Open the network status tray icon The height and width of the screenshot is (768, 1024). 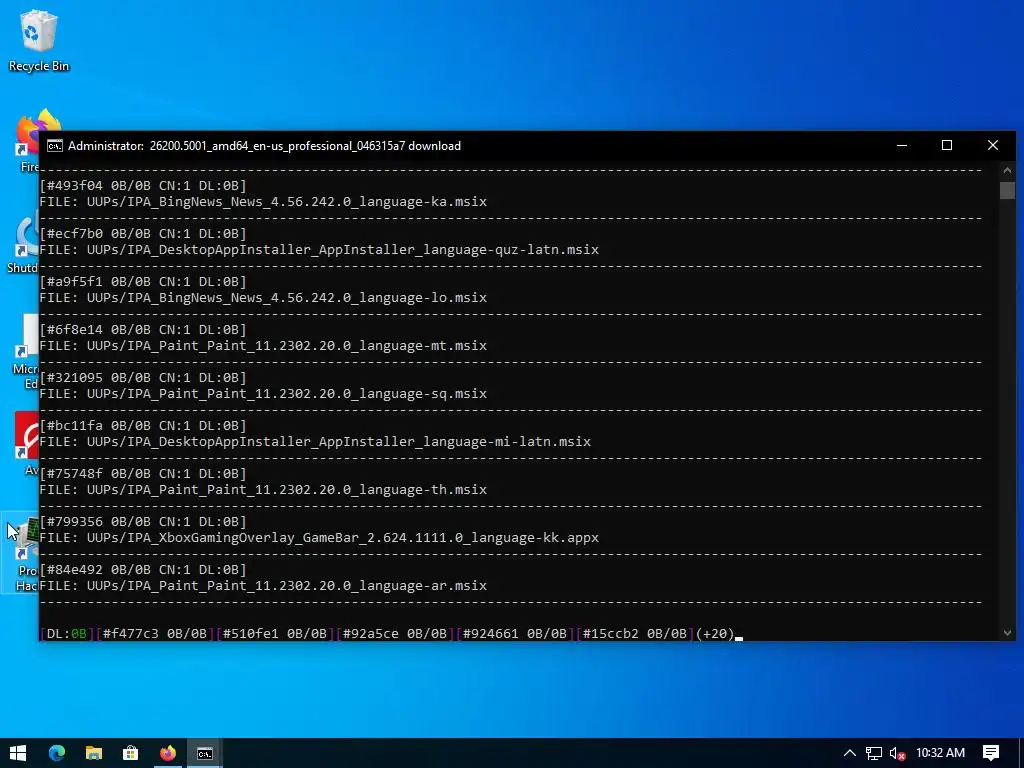[x=874, y=753]
